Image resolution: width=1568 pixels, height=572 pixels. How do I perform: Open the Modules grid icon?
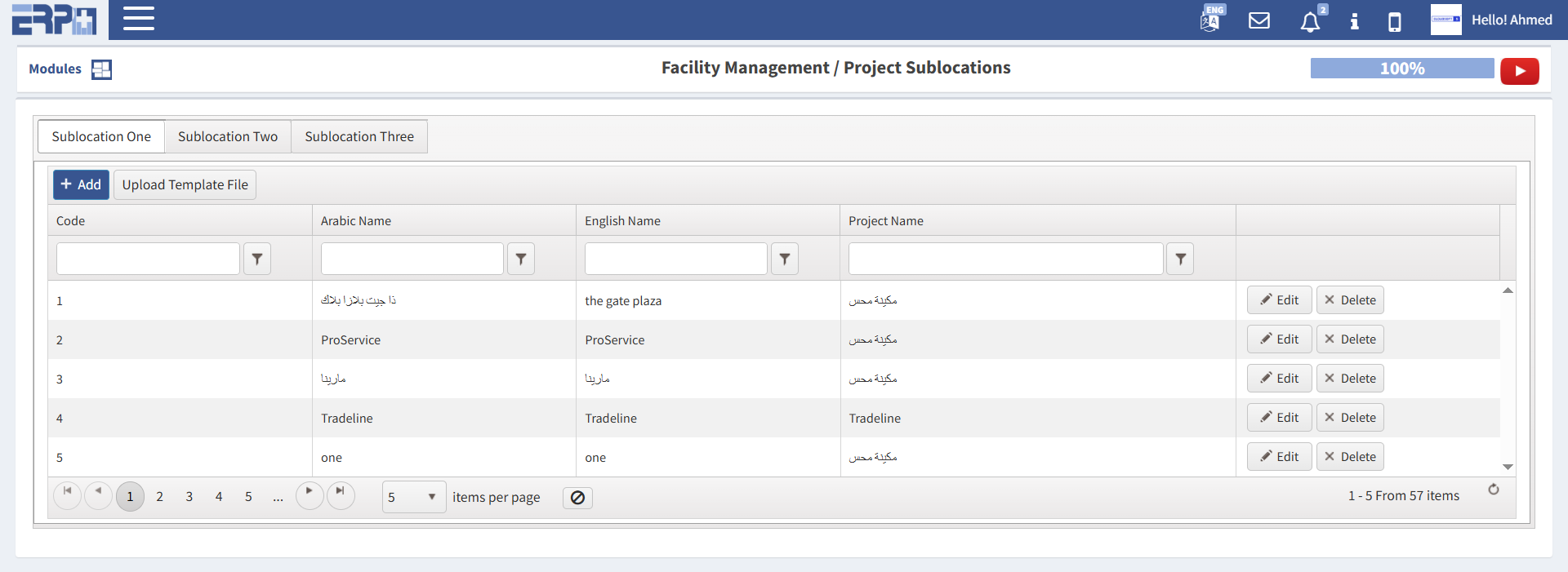click(x=101, y=69)
